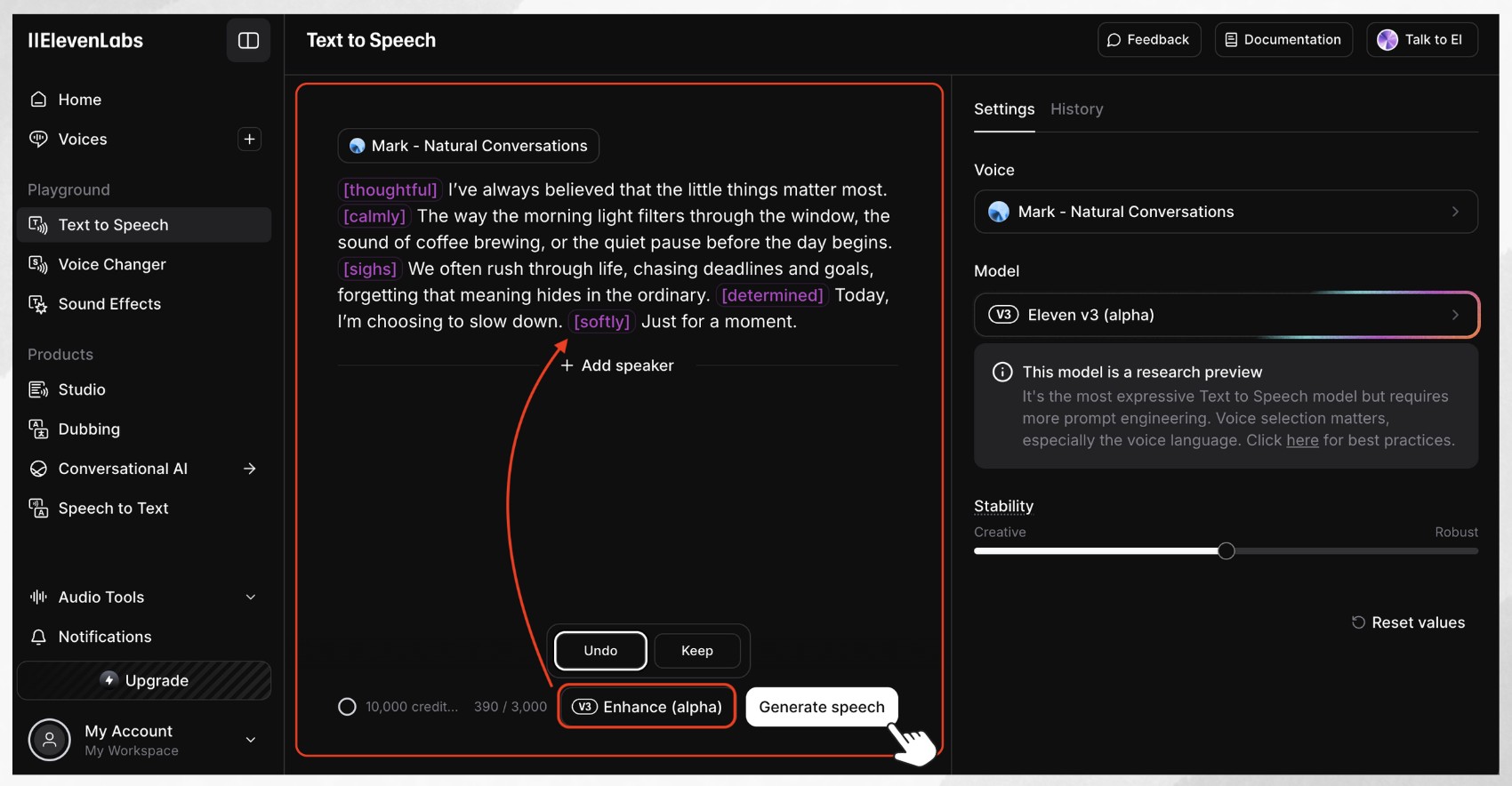Click the Stability slider handle
This screenshot has width=1512, height=786.
1226,551
